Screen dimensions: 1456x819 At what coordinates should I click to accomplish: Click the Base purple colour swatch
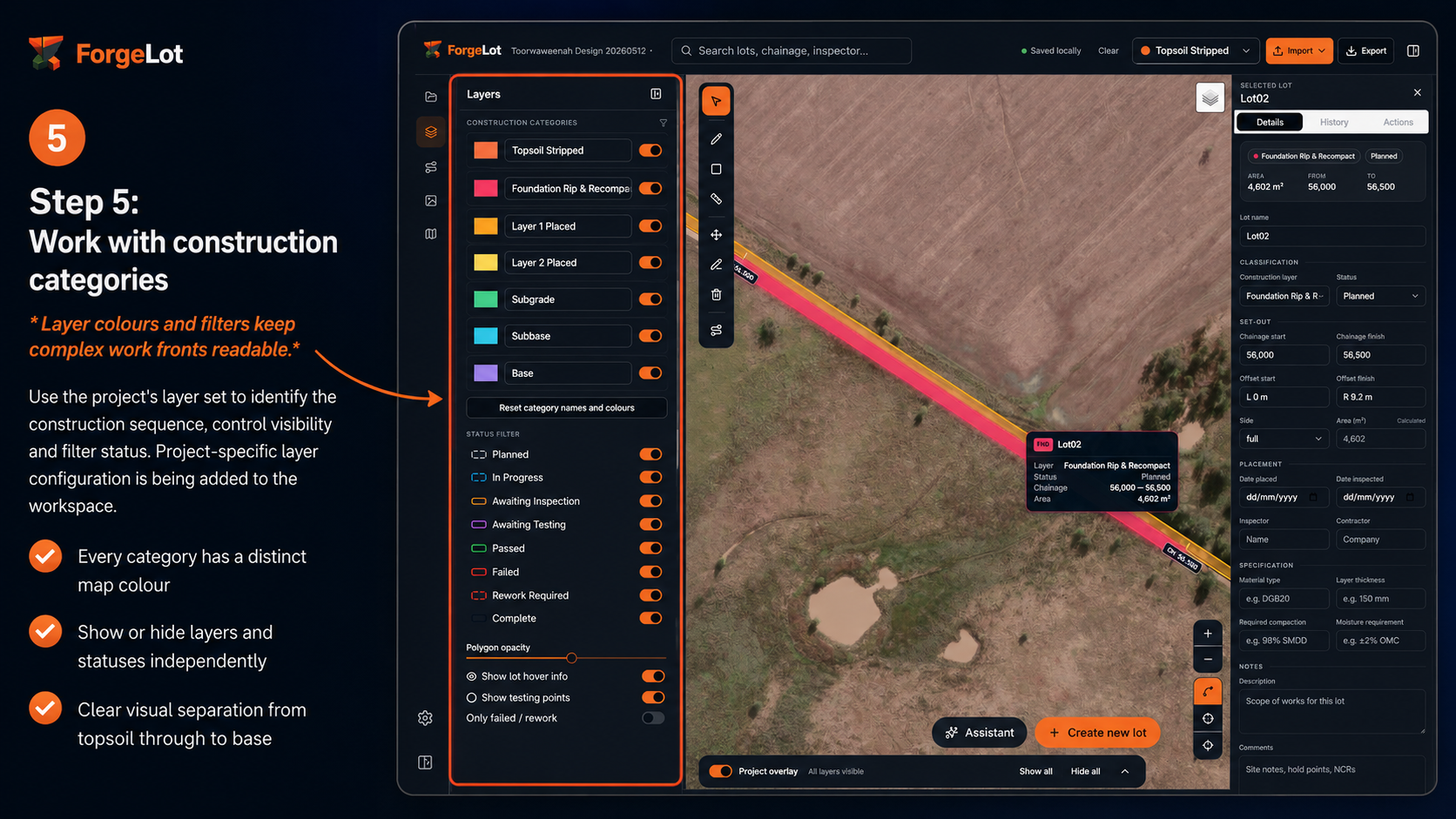[486, 373]
